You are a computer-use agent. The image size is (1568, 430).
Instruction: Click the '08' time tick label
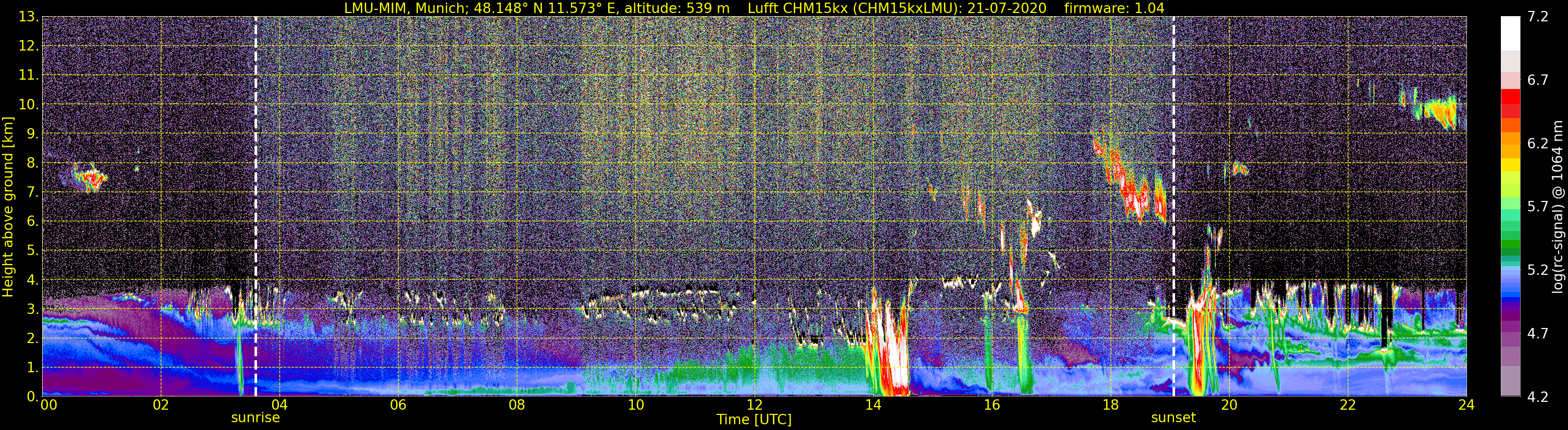click(x=517, y=405)
